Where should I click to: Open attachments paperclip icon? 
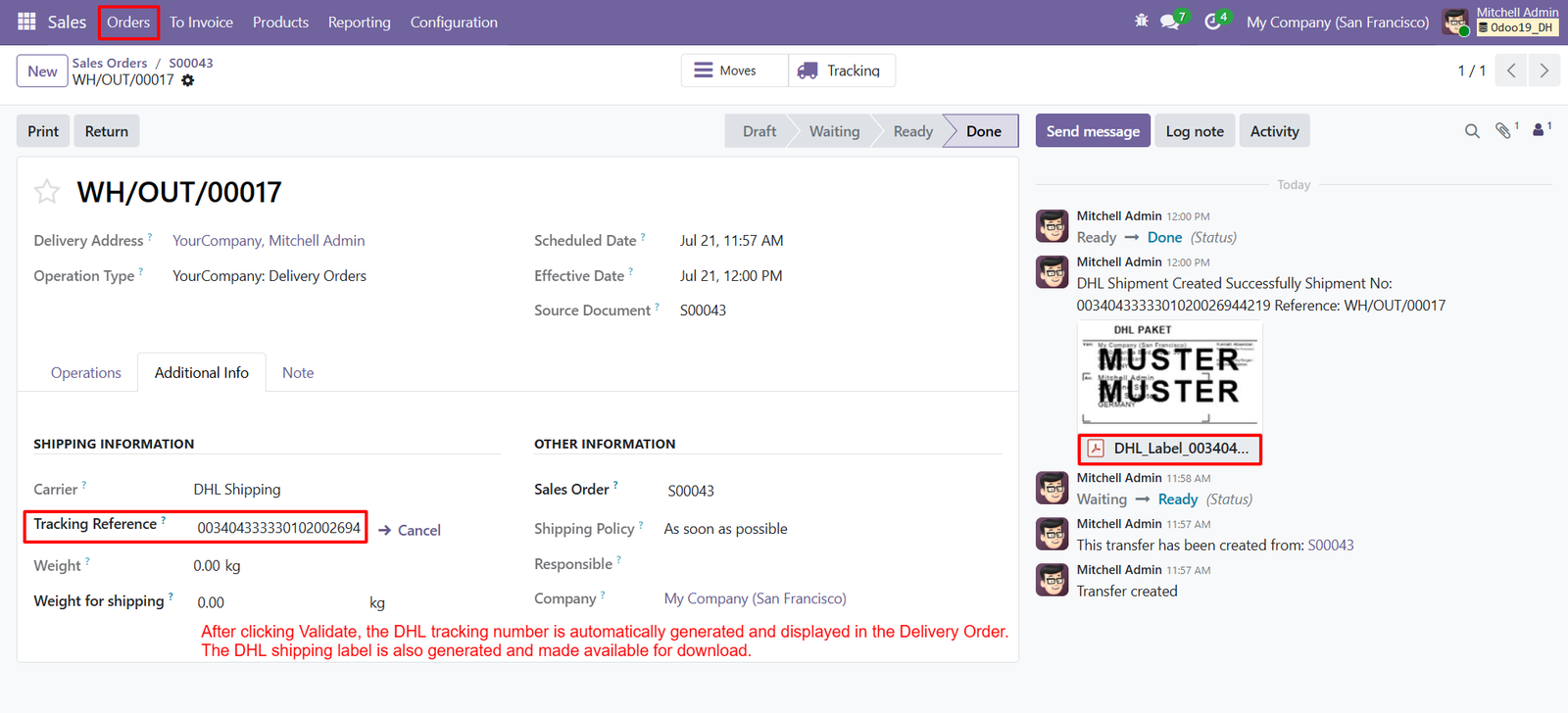(x=1505, y=130)
